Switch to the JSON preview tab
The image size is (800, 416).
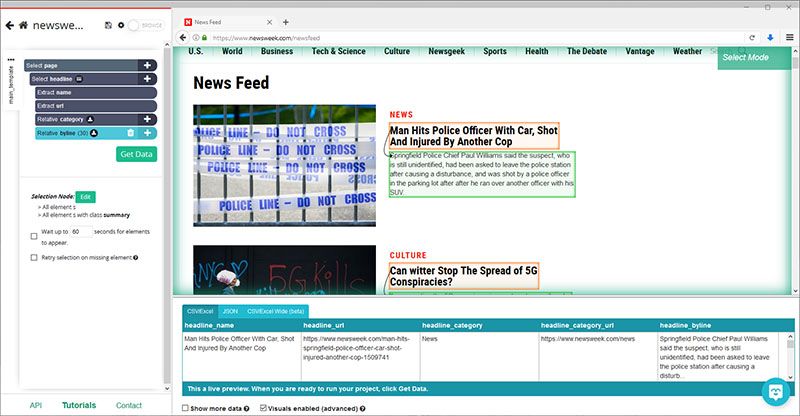tap(230, 311)
